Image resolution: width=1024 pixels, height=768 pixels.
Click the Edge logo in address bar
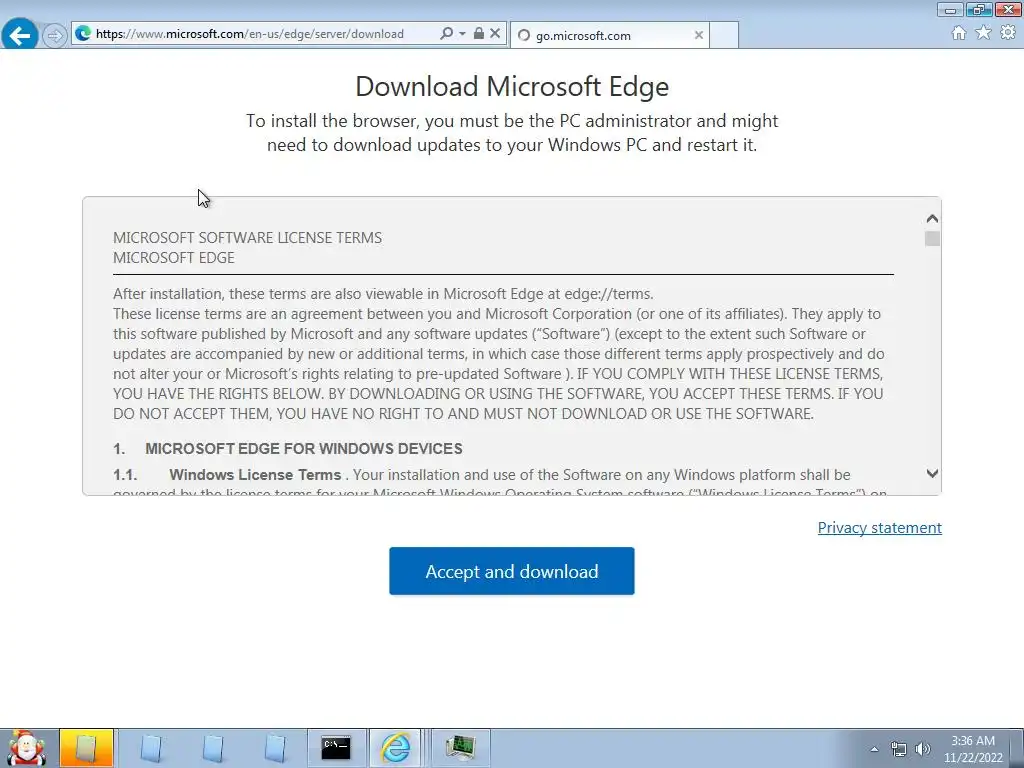coord(83,33)
